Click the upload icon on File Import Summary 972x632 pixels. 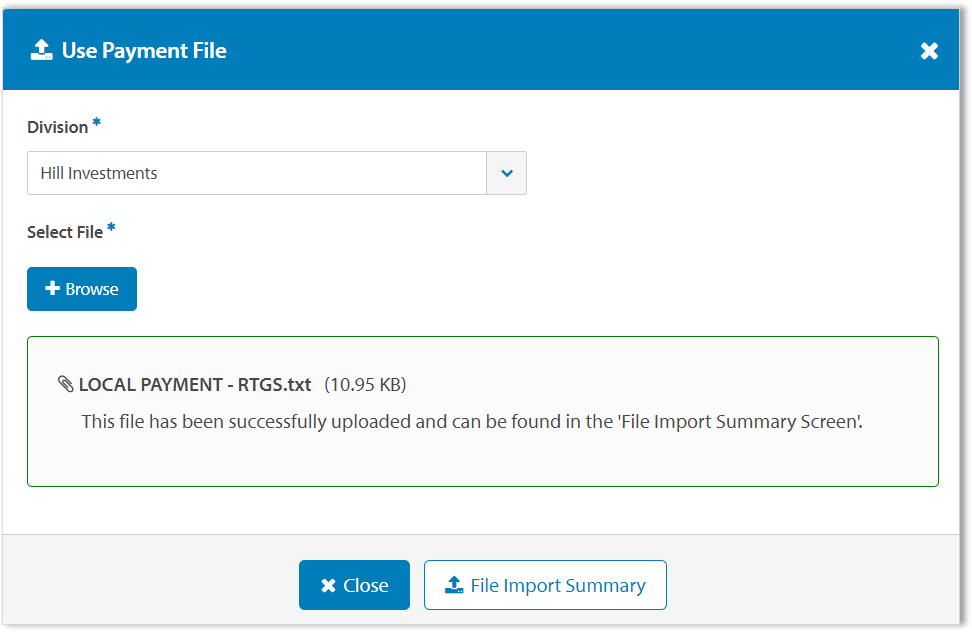[452, 584]
